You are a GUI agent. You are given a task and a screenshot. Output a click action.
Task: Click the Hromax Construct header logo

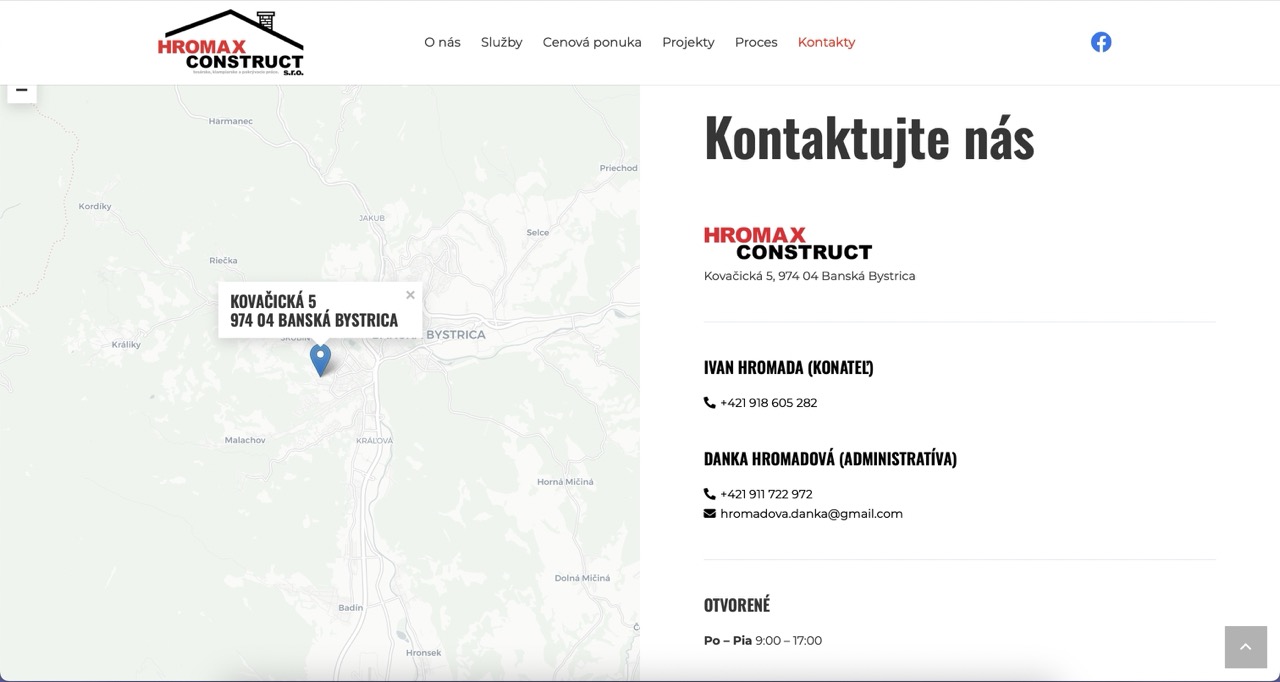(231, 43)
